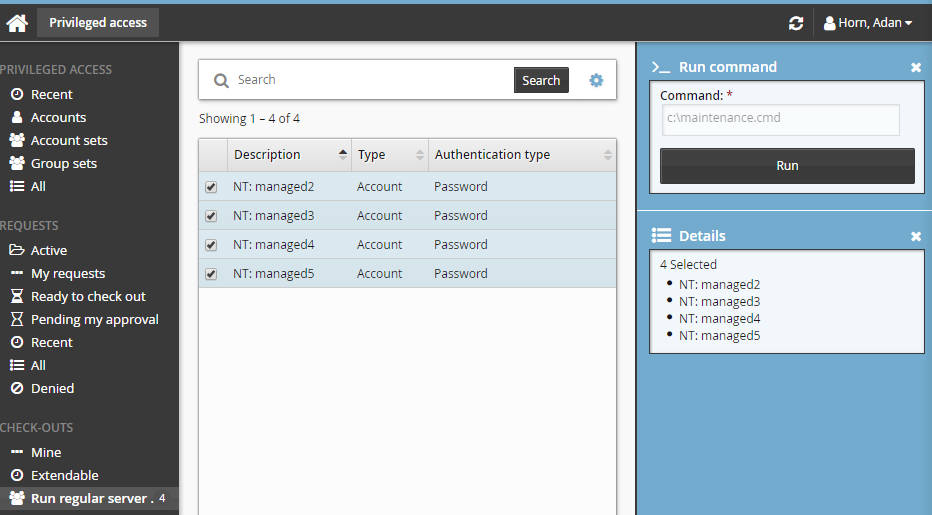Switch to the Privileged access tab
The image size is (932, 515).
click(x=98, y=22)
